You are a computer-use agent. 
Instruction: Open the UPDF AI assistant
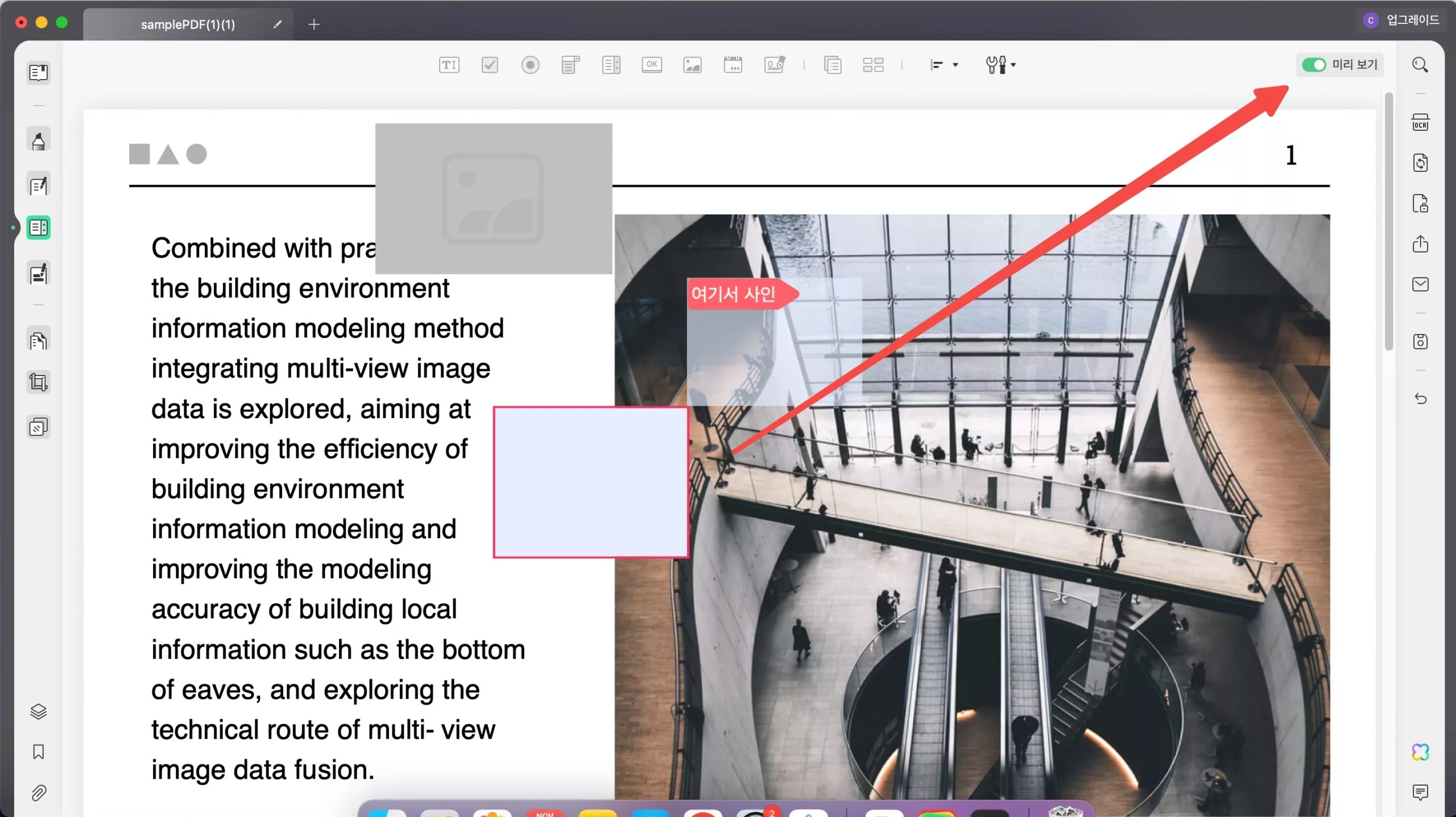[x=1420, y=752]
